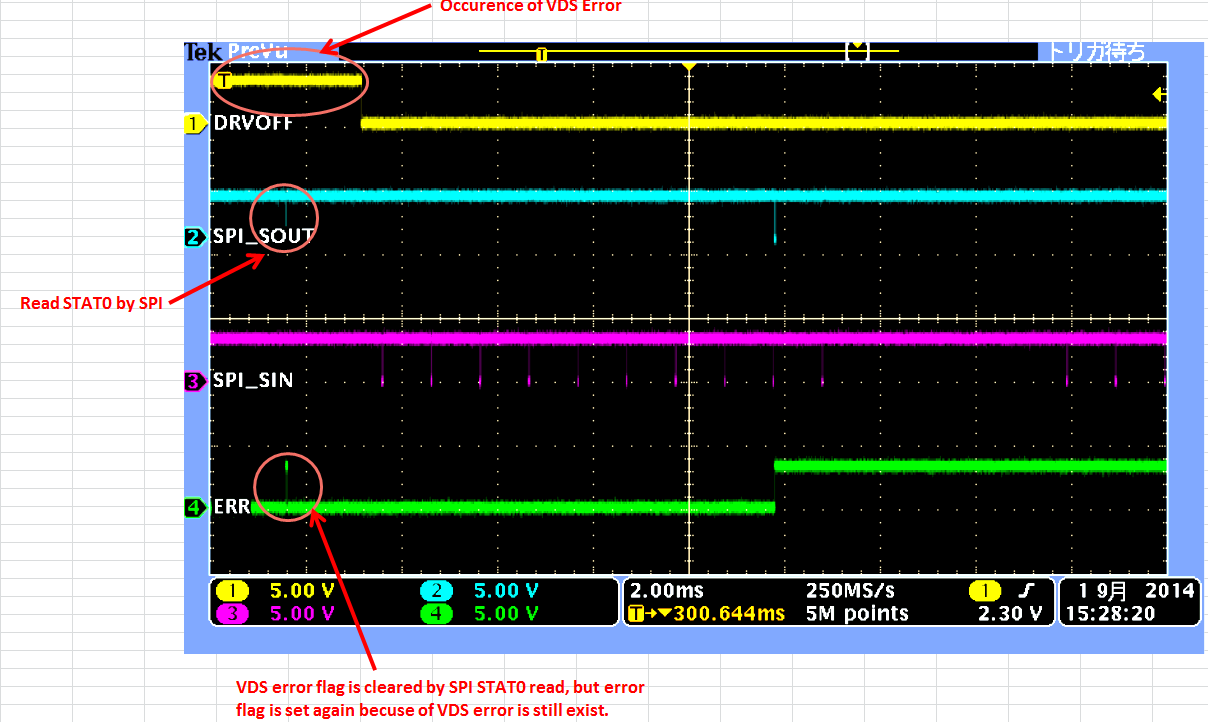Click the channel 2 badge in the voltage readout
The height and width of the screenshot is (722, 1208).
click(437, 591)
